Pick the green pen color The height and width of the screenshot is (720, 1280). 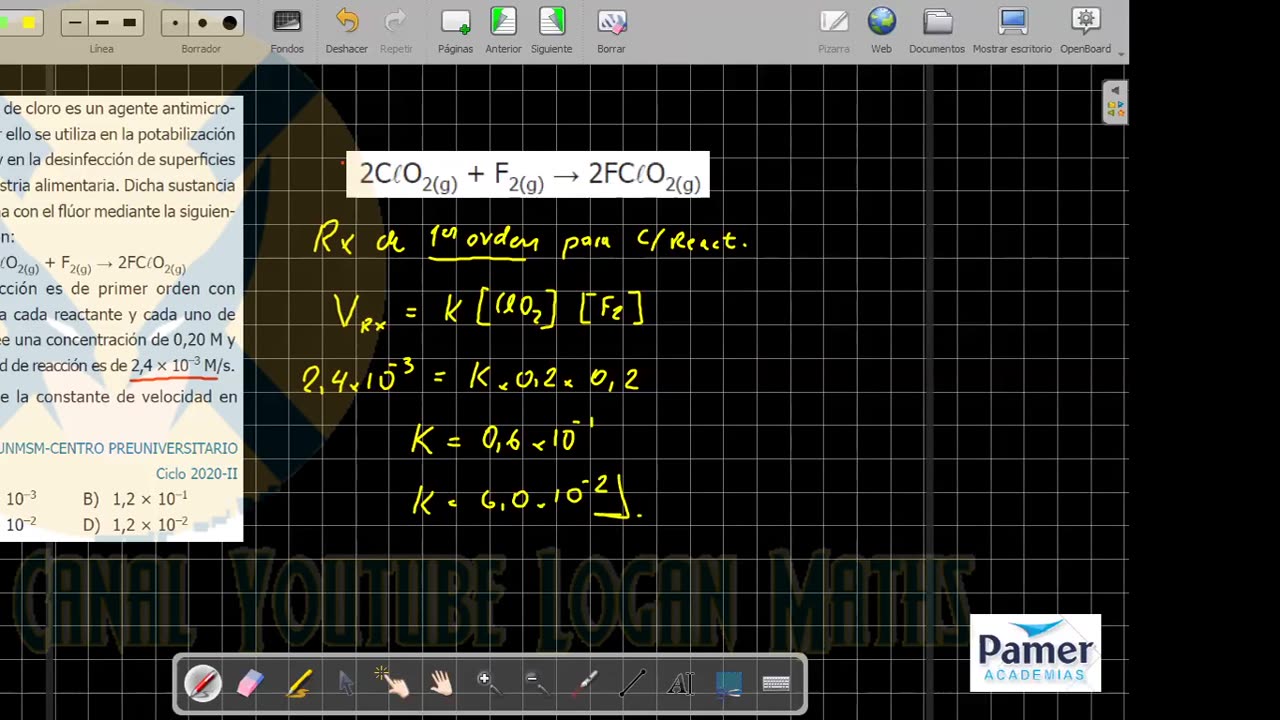click(x=6, y=22)
